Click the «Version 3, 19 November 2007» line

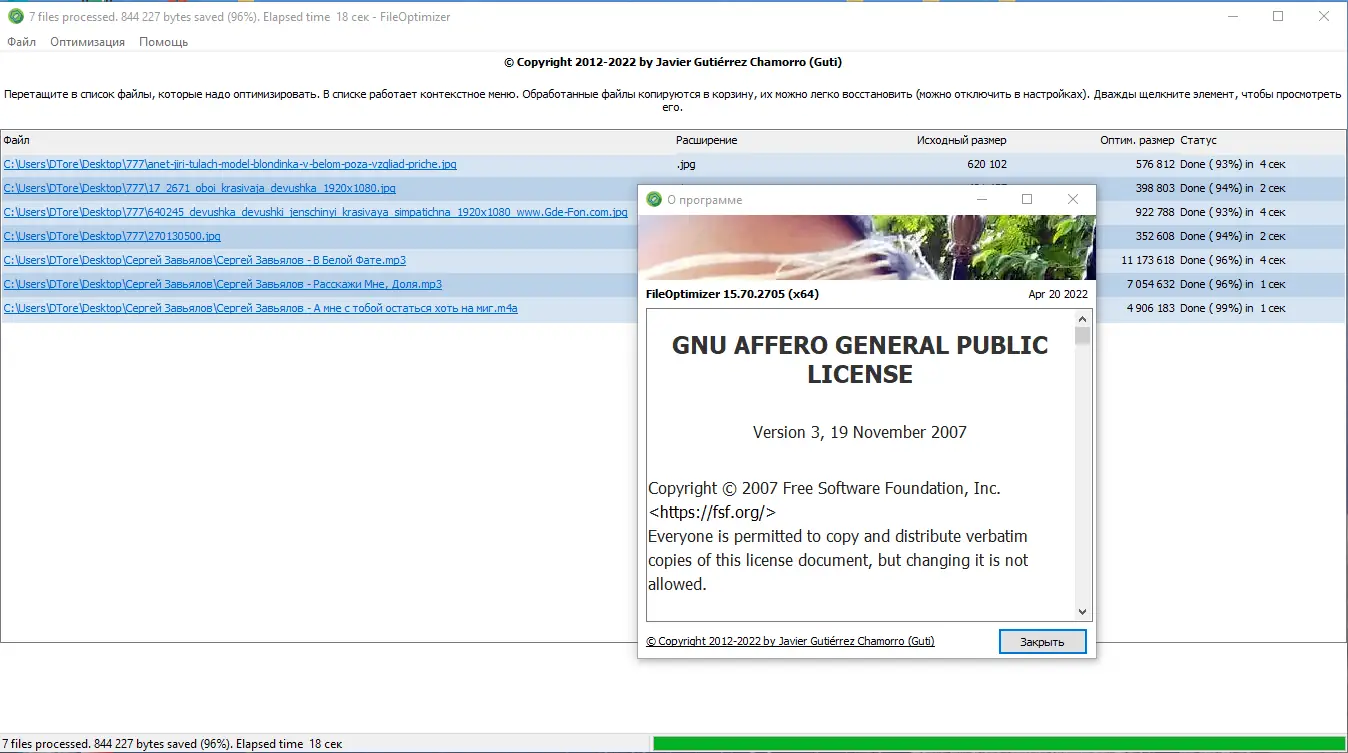(860, 433)
